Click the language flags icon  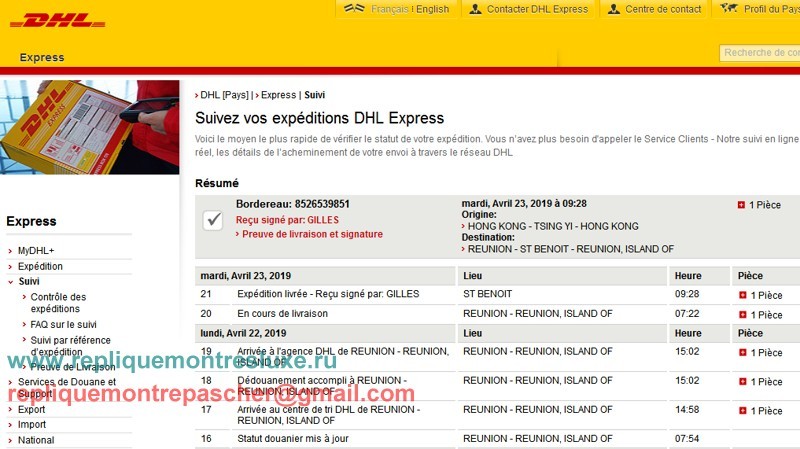click(x=354, y=9)
